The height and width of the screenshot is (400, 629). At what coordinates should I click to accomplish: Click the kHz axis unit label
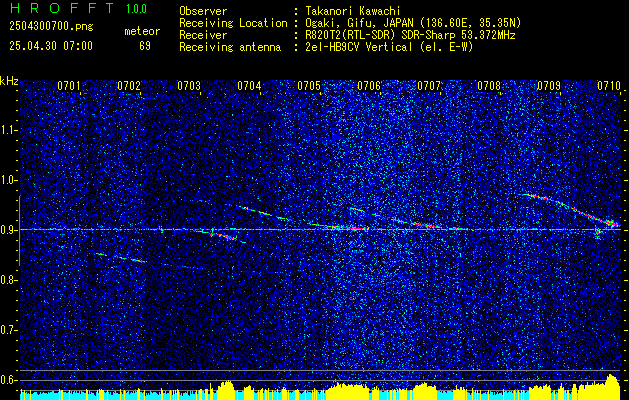[9, 81]
